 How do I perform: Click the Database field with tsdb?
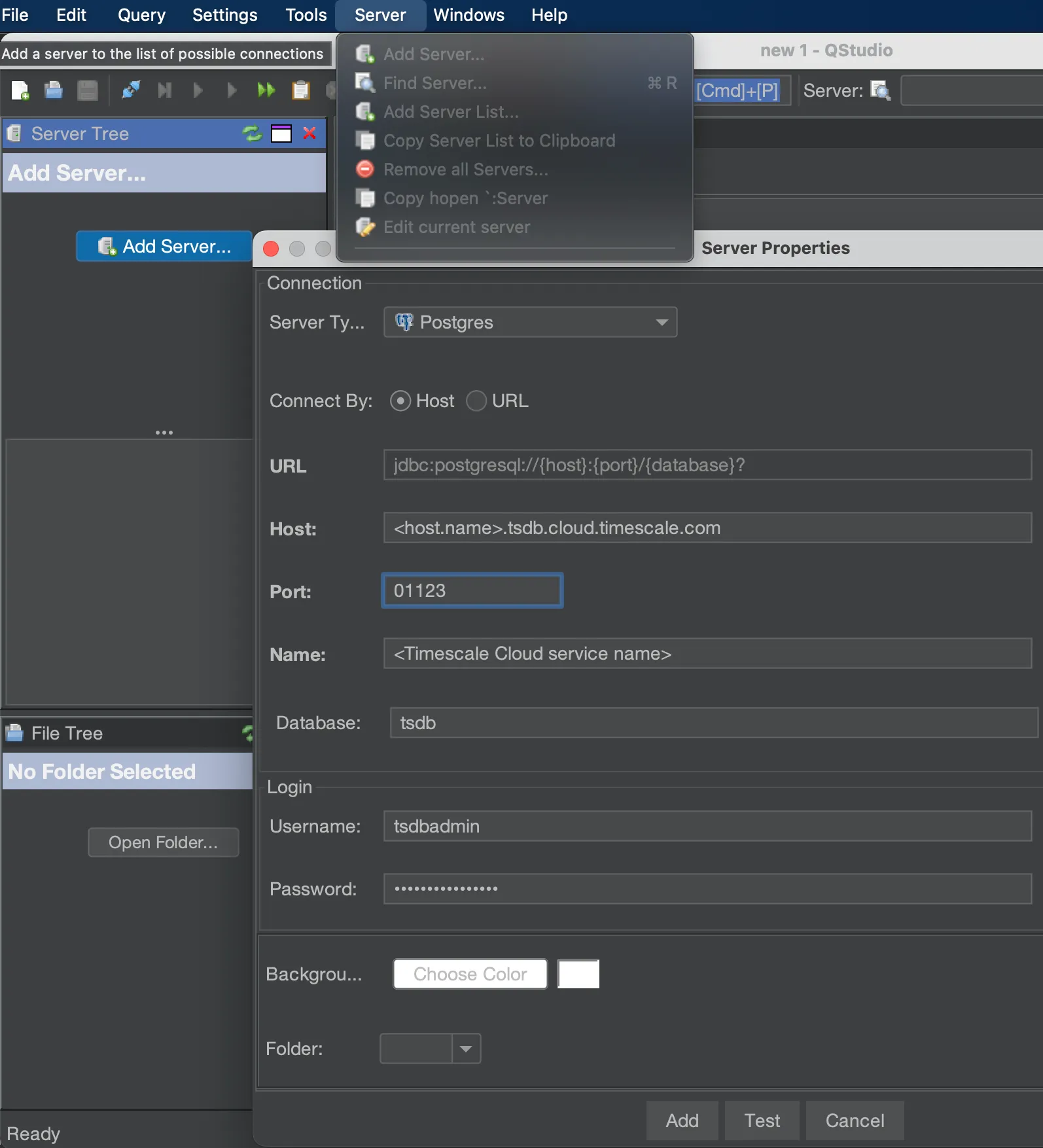pyautogui.click(x=714, y=723)
